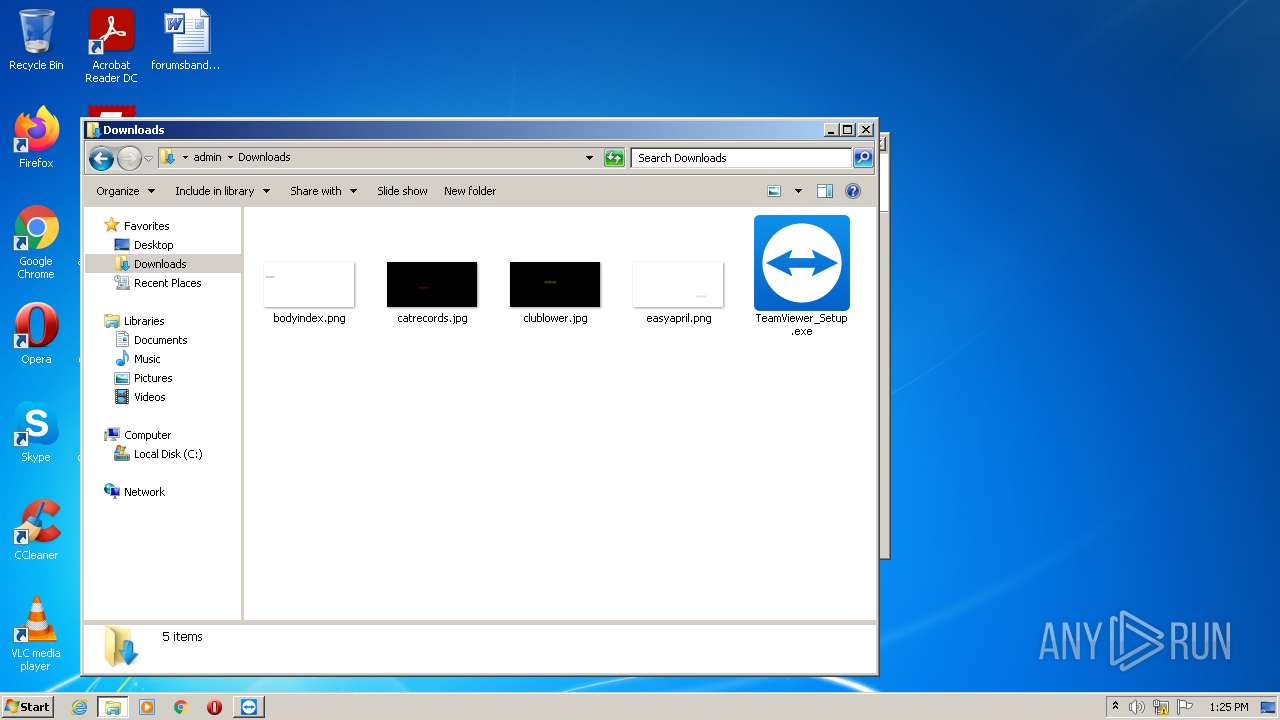Click the search magnifier button
Image resolution: width=1280 pixels, height=720 pixels.
tap(863, 158)
